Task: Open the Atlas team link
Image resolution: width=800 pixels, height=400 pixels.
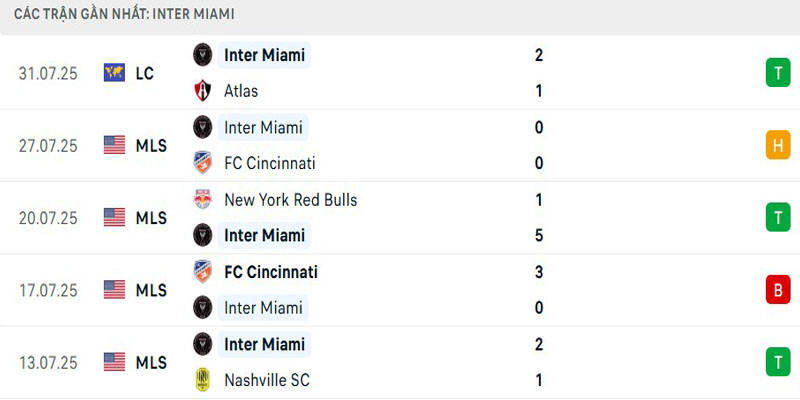Action: coord(241,91)
